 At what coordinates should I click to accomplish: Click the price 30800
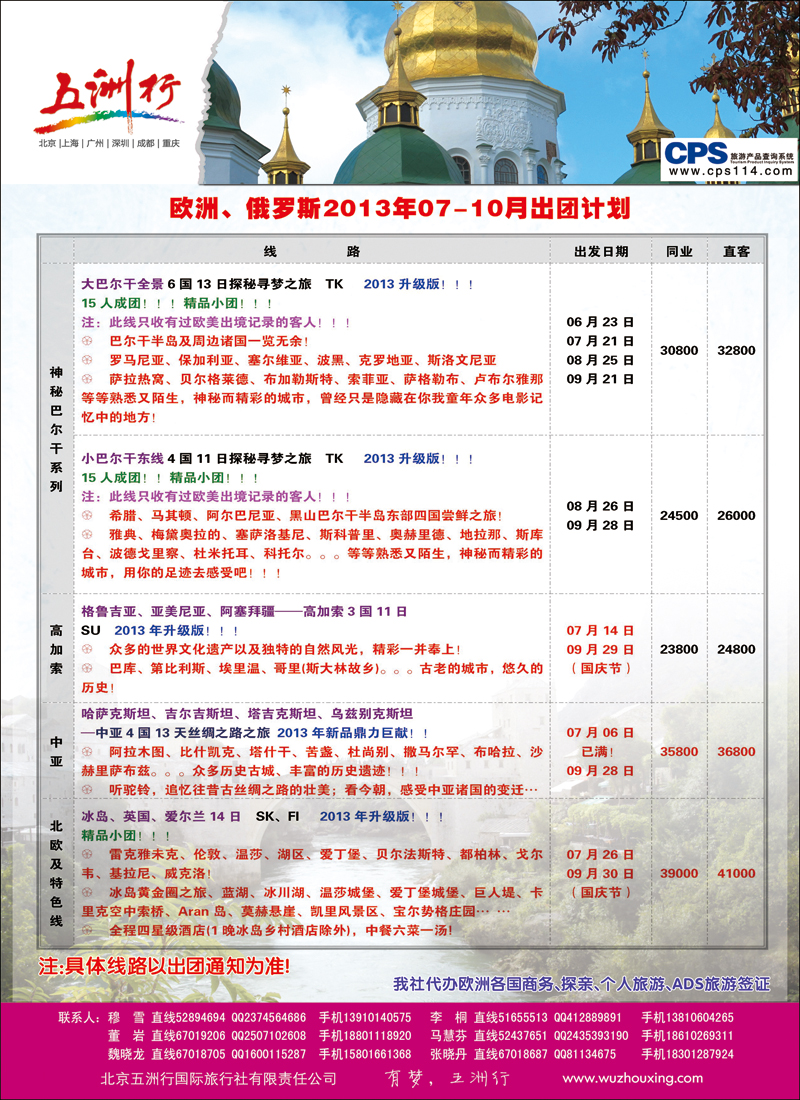pyautogui.click(x=679, y=351)
